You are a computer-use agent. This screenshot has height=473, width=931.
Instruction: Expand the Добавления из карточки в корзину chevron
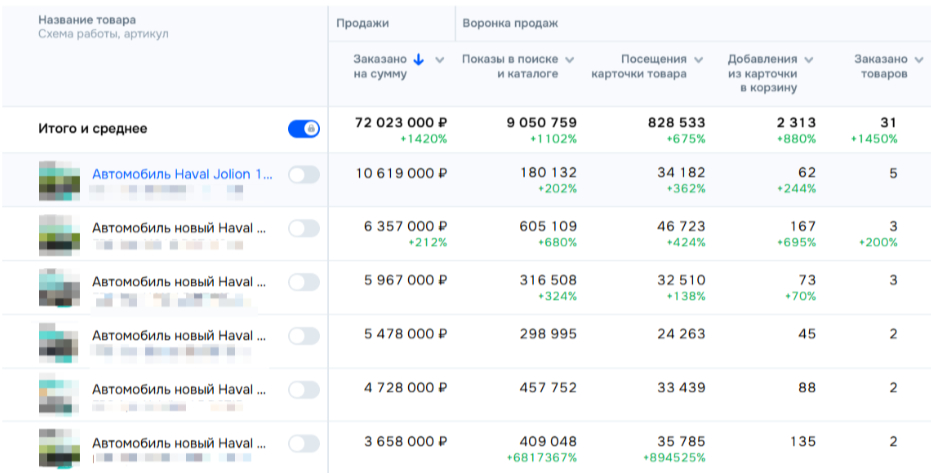(808, 60)
